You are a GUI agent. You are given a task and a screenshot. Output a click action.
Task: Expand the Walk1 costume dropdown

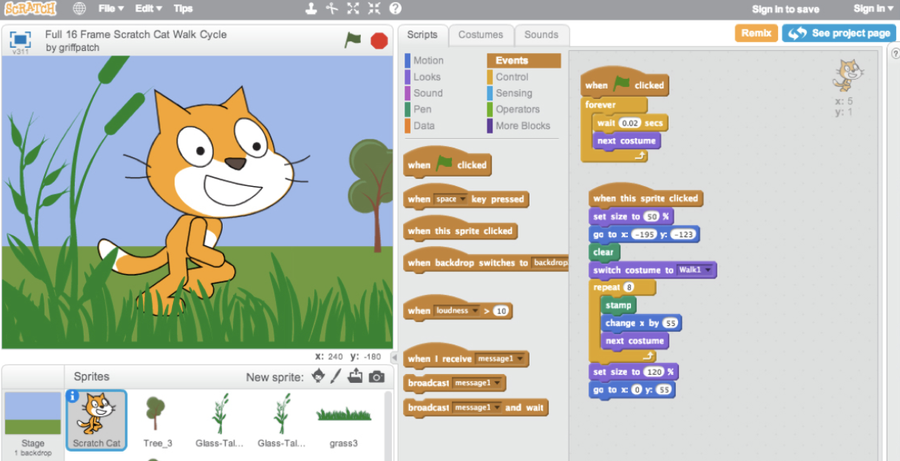point(709,270)
